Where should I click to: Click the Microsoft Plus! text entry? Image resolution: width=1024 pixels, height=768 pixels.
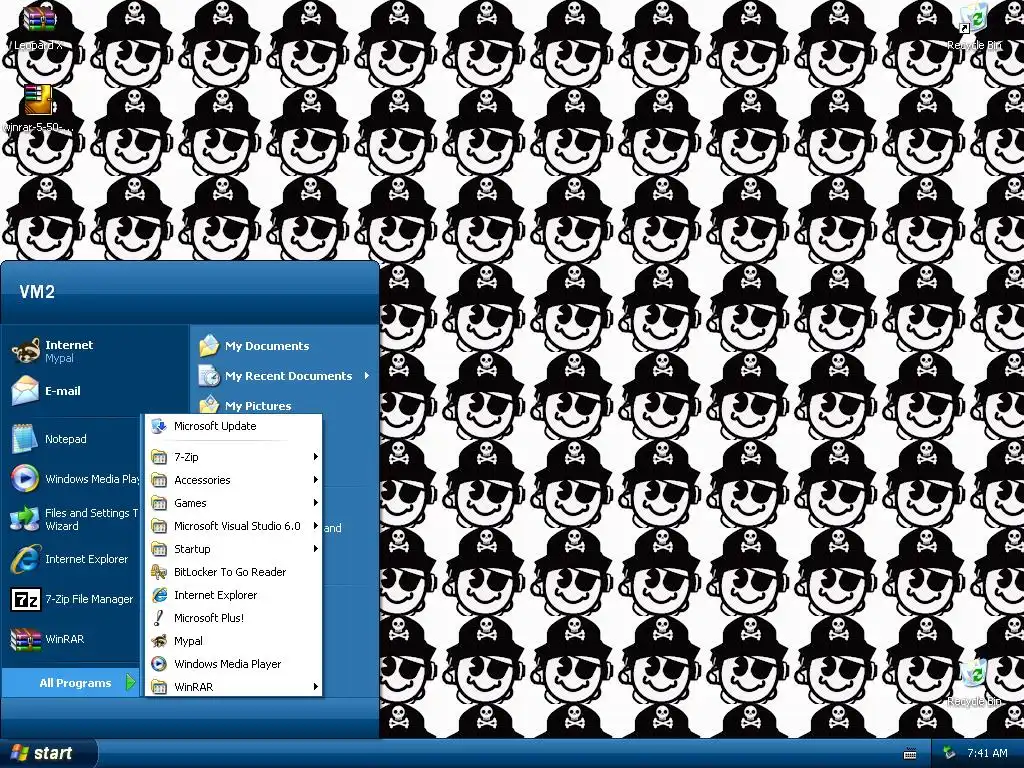209,618
